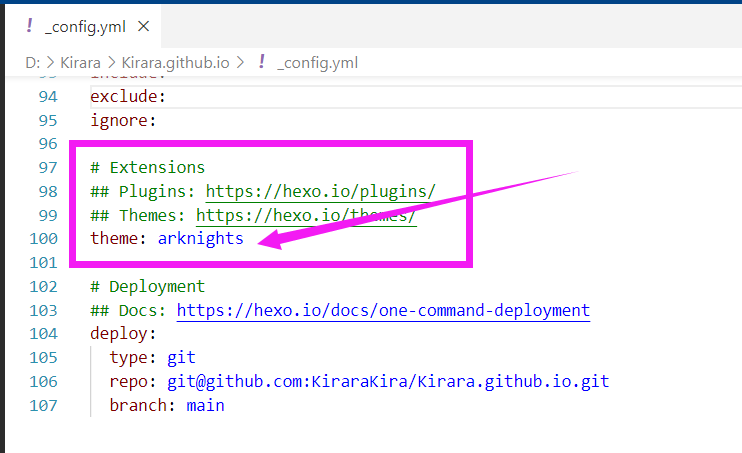The height and width of the screenshot is (453, 742).
Task: Click the _config.yml breadcrumb item
Action: tap(318, 63)
